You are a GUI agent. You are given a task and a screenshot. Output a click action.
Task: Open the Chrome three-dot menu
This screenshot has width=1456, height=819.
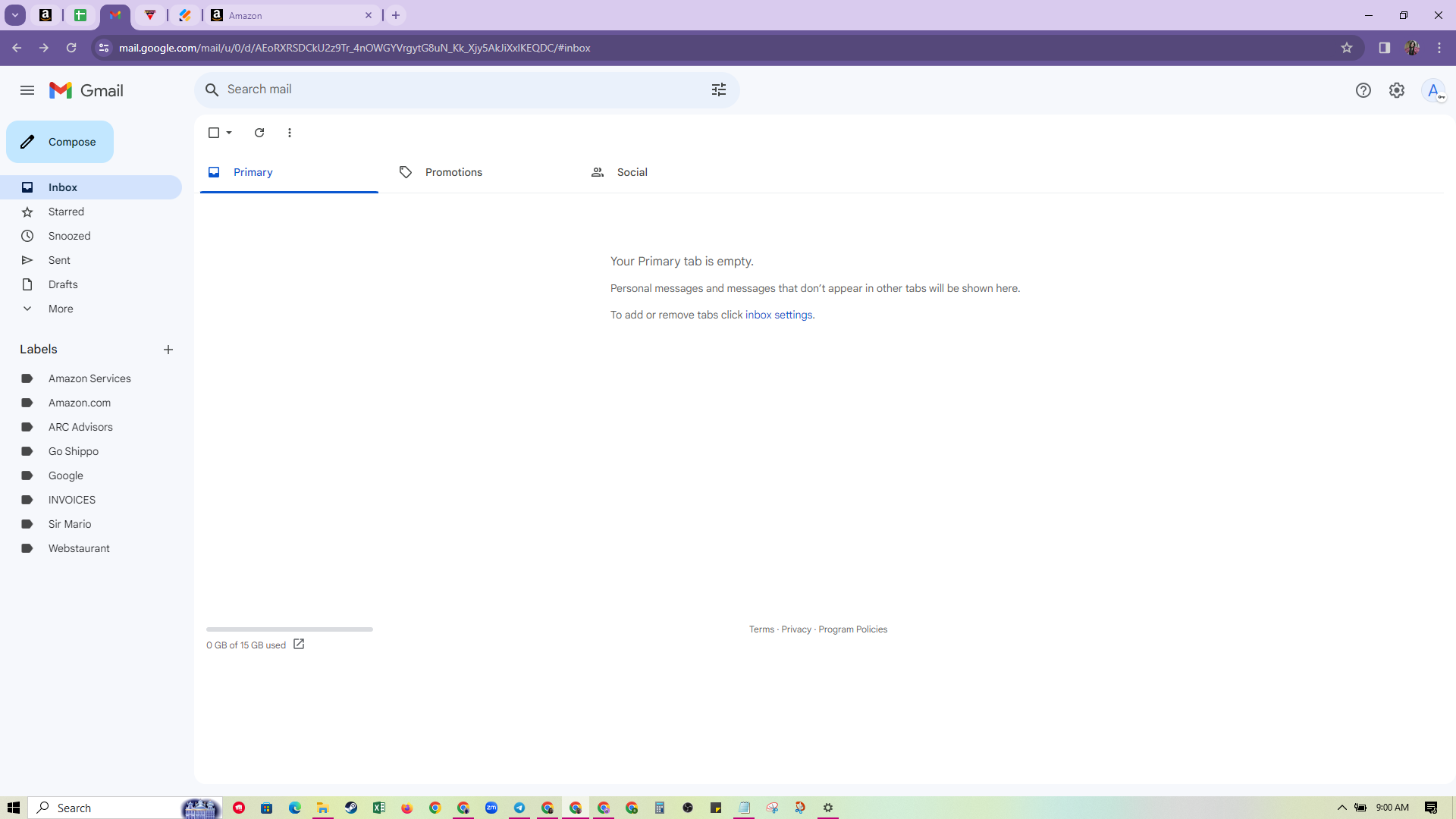point(1439,48)
